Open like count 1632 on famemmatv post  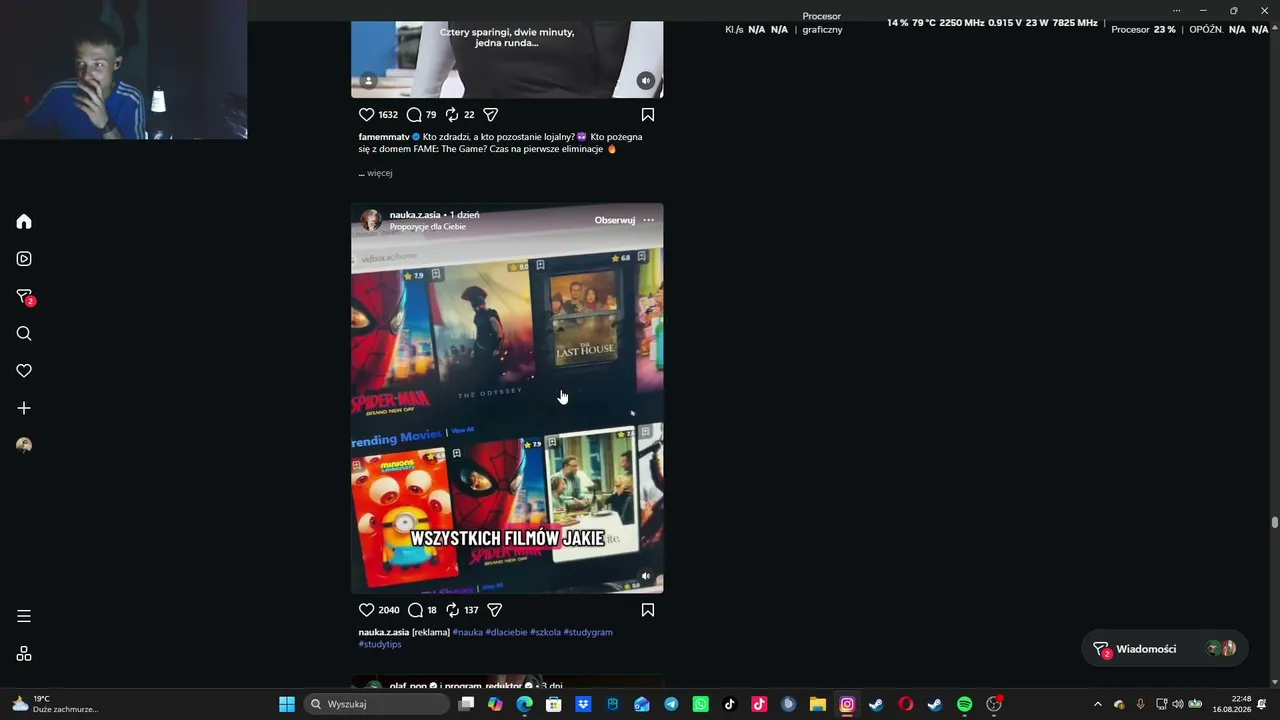pyautogui.click(x=388, y=115)
